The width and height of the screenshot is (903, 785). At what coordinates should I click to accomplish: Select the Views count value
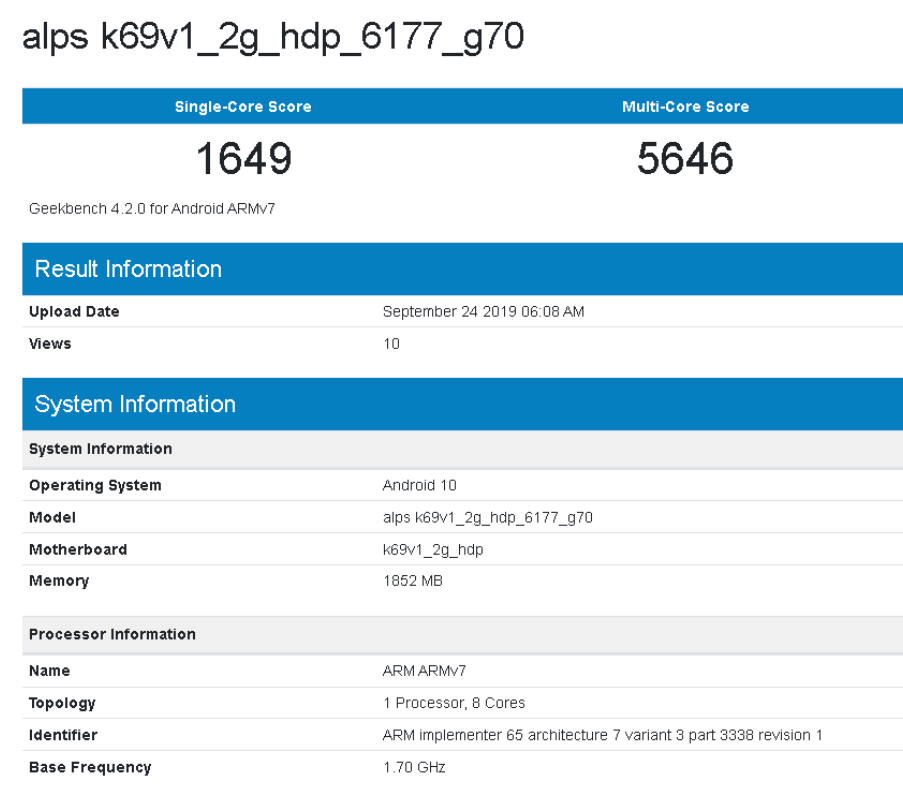point(388,343)
